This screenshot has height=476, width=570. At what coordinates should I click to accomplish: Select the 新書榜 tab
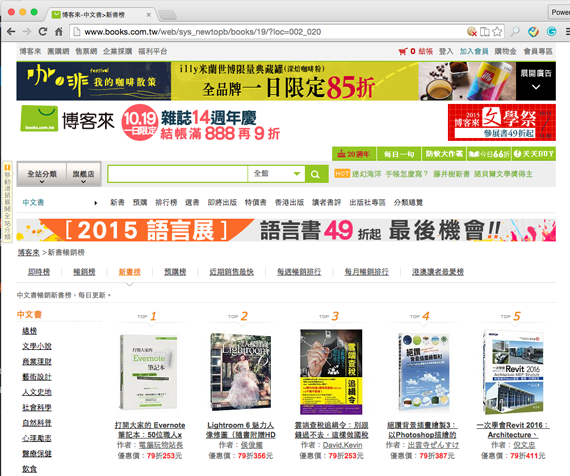click(129, 272)
